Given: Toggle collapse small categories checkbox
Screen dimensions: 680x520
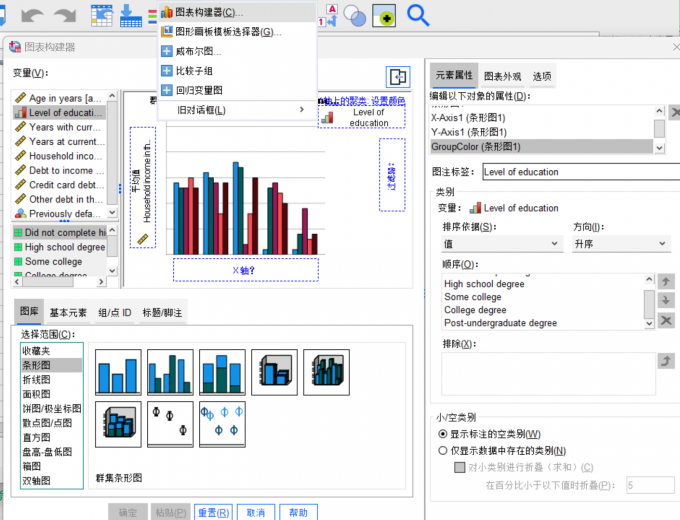Looking at the screenshot, I should tap(460, 467).
